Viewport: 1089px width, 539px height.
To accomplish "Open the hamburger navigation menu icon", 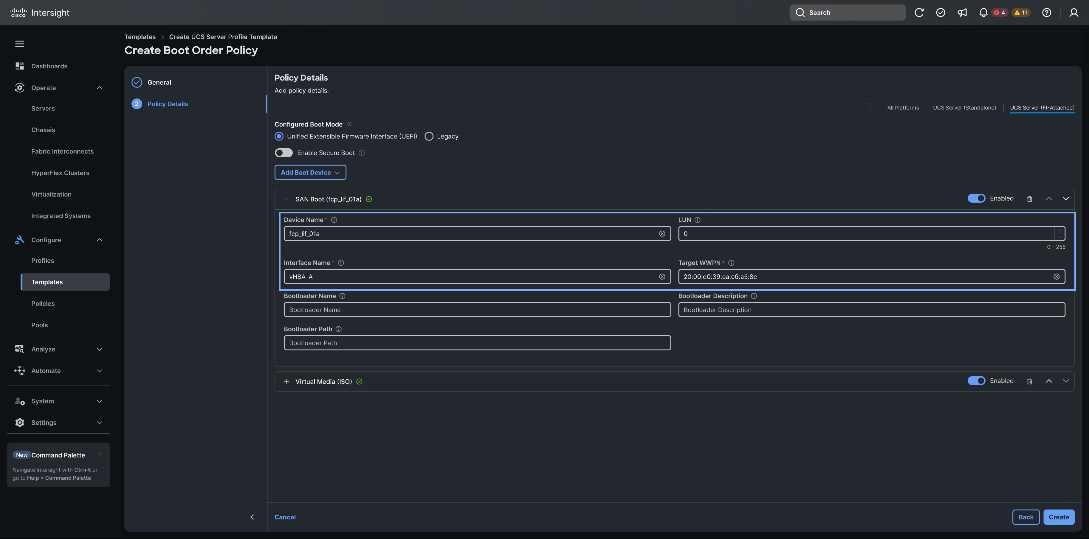I will (x=19, y=44).
